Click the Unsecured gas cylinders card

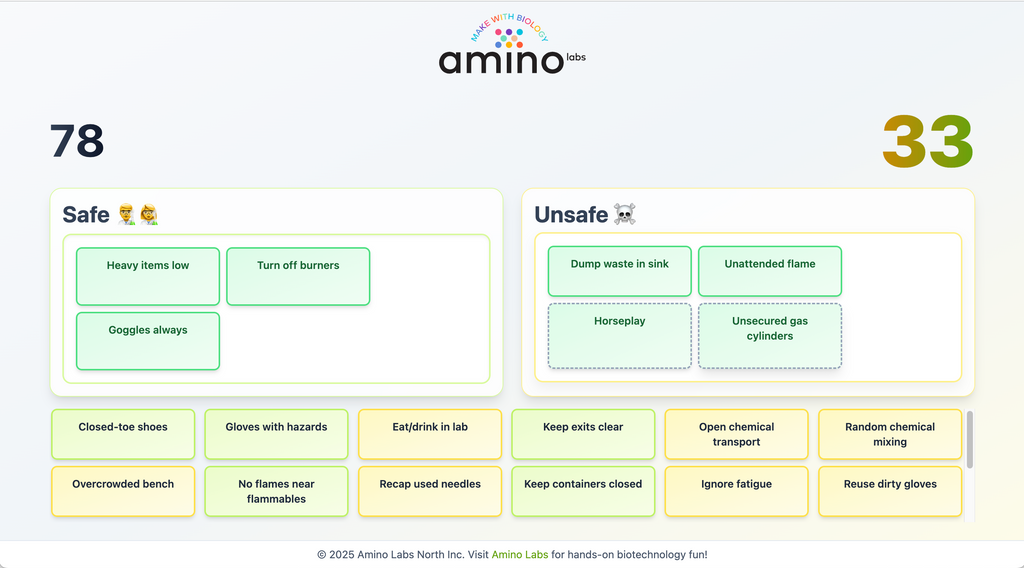pos(769,336)
